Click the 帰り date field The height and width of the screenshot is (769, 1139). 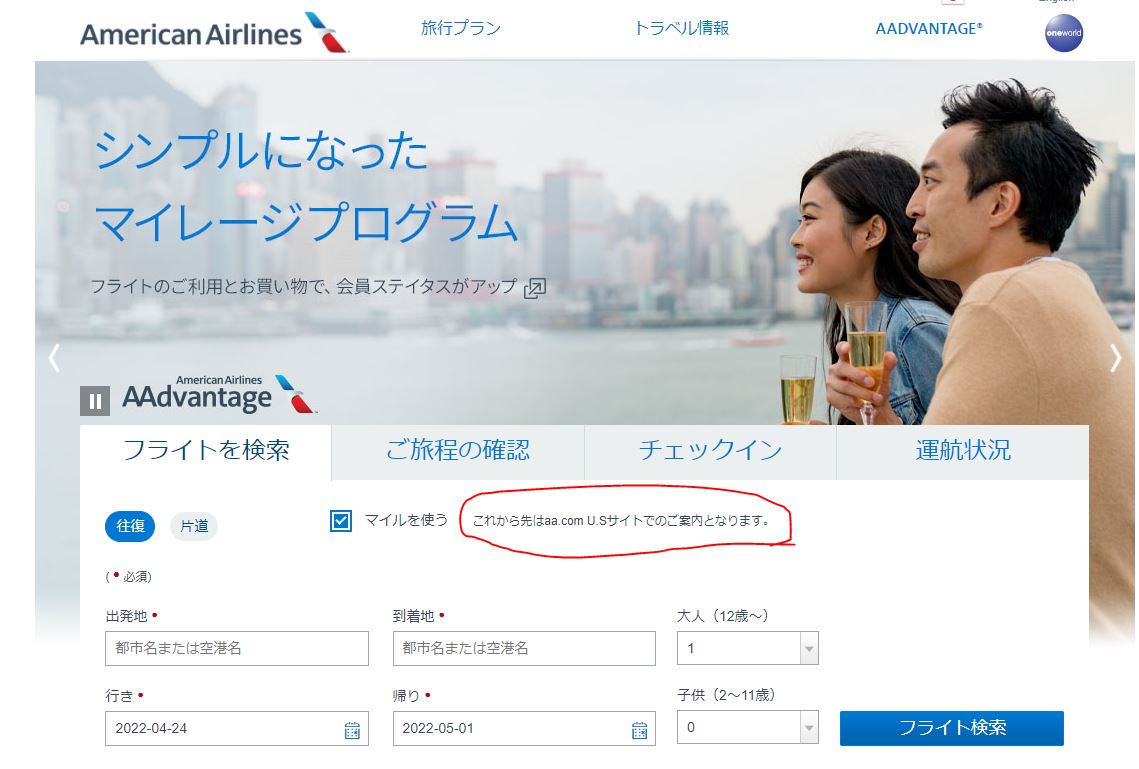524,728
